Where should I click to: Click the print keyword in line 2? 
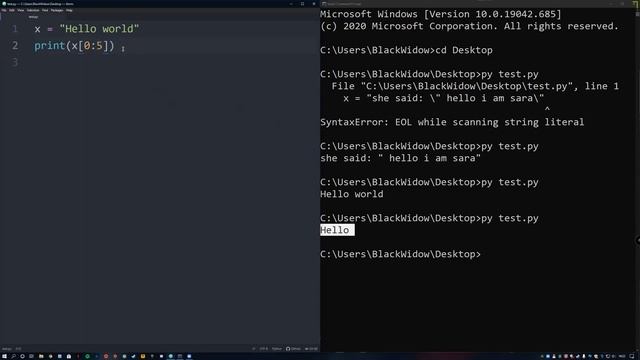(50, 46)
